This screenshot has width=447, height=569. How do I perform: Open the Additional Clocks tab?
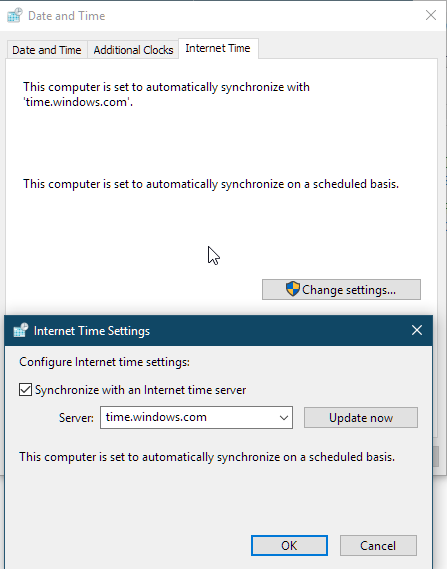click(x=133, y=50)
